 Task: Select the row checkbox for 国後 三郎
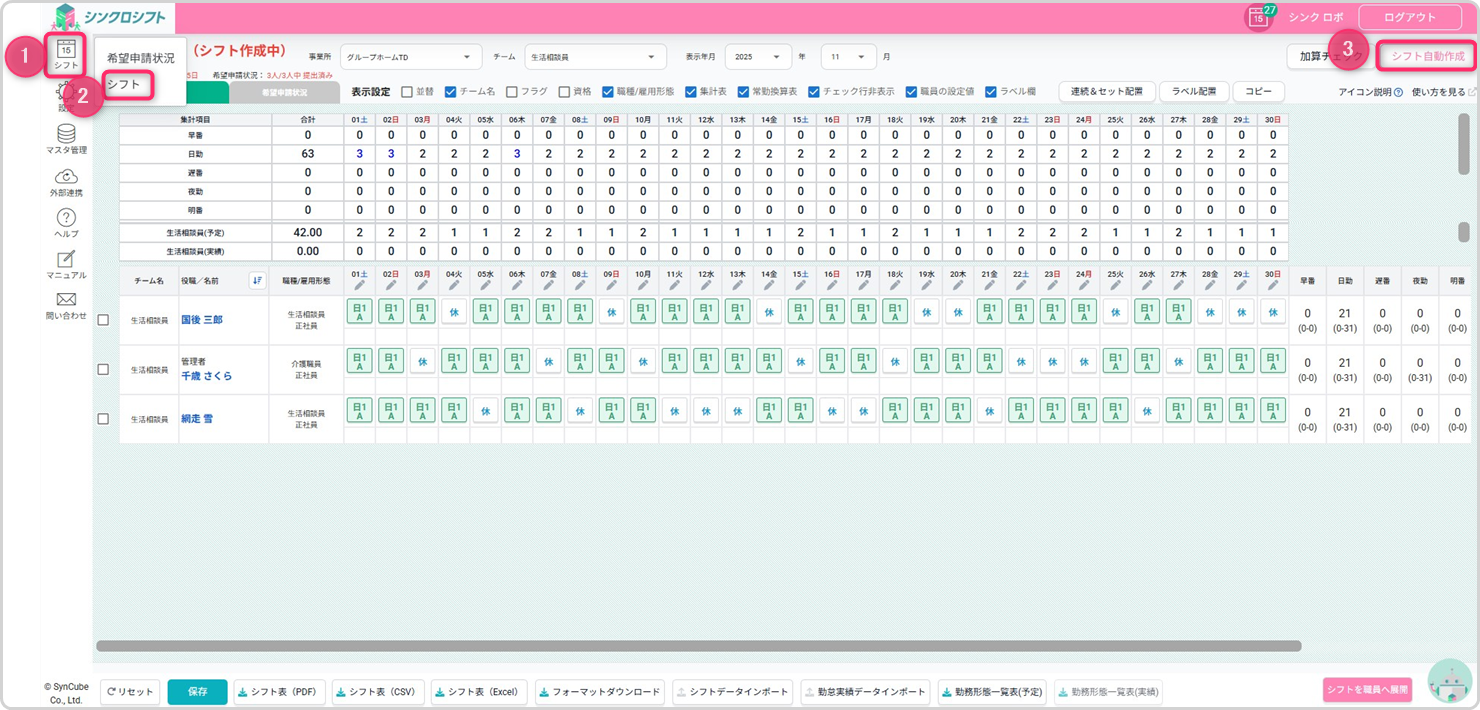coord(103,320)
